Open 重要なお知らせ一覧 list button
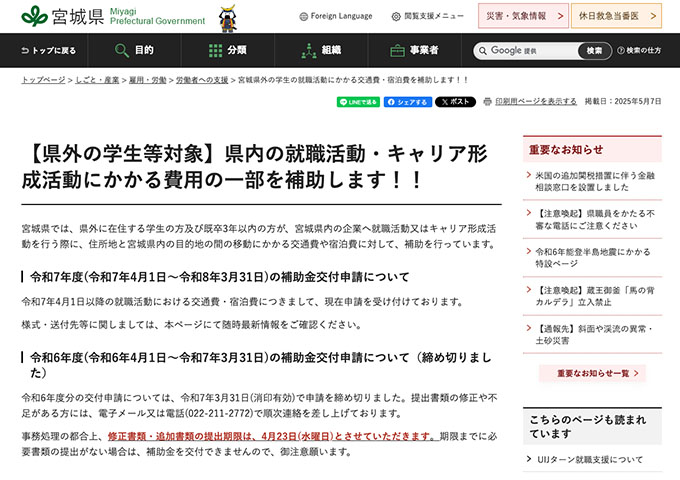 point(592,373)
